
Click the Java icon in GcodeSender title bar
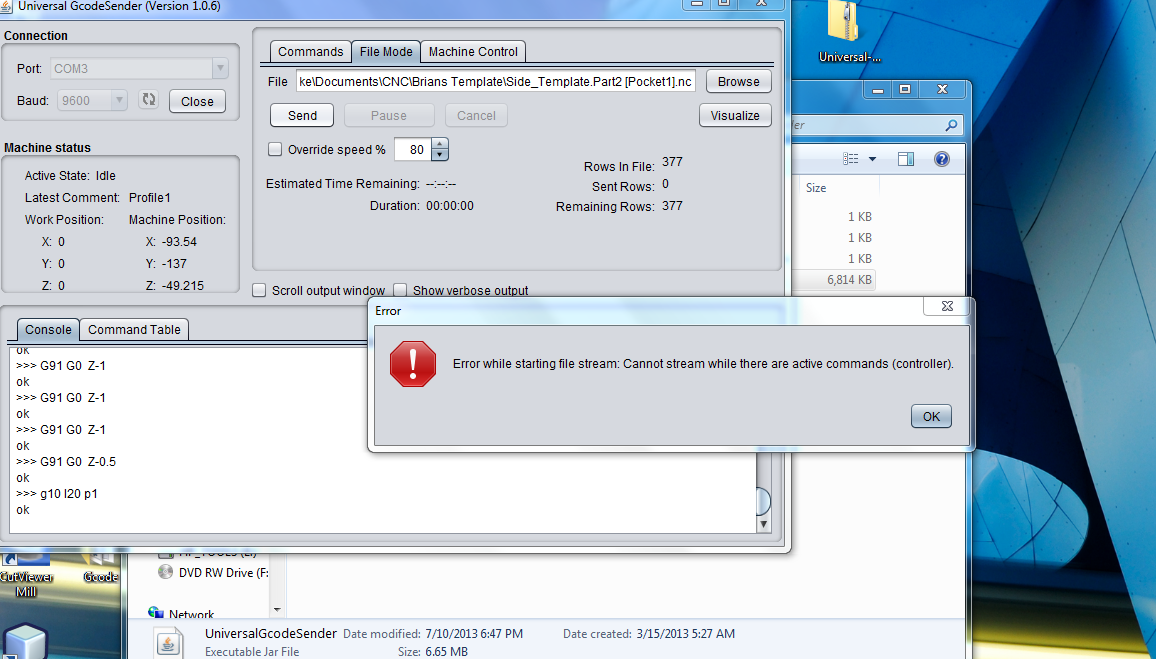pos(7,7)
